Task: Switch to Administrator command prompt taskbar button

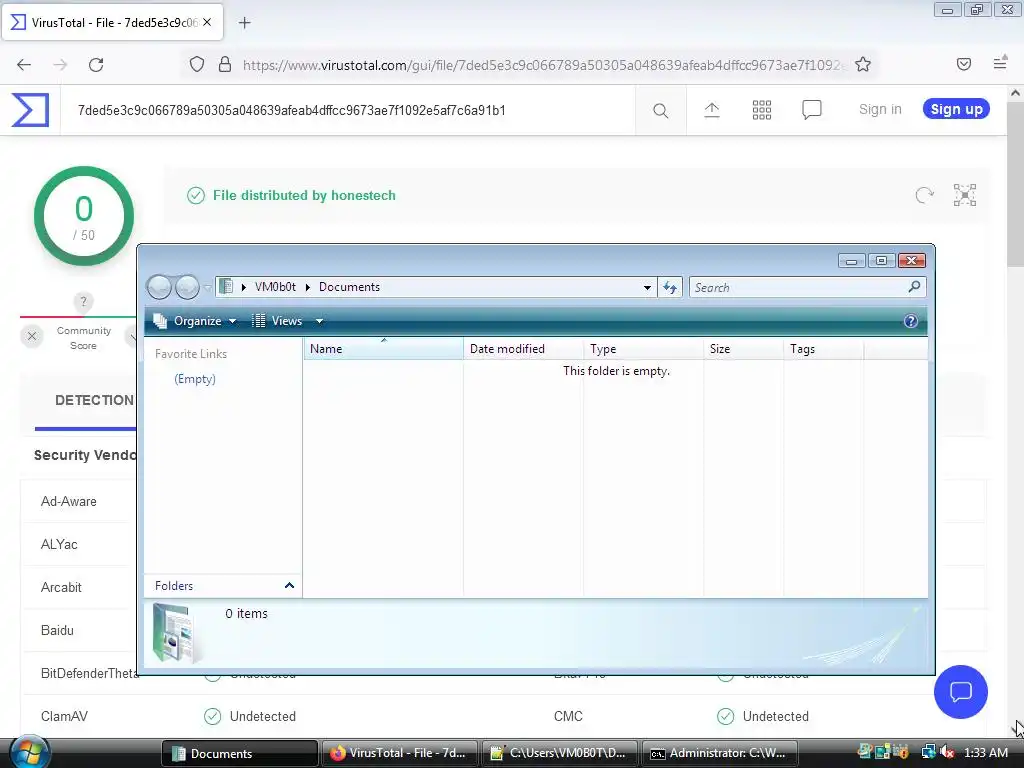Action: (x=720, y=754)
